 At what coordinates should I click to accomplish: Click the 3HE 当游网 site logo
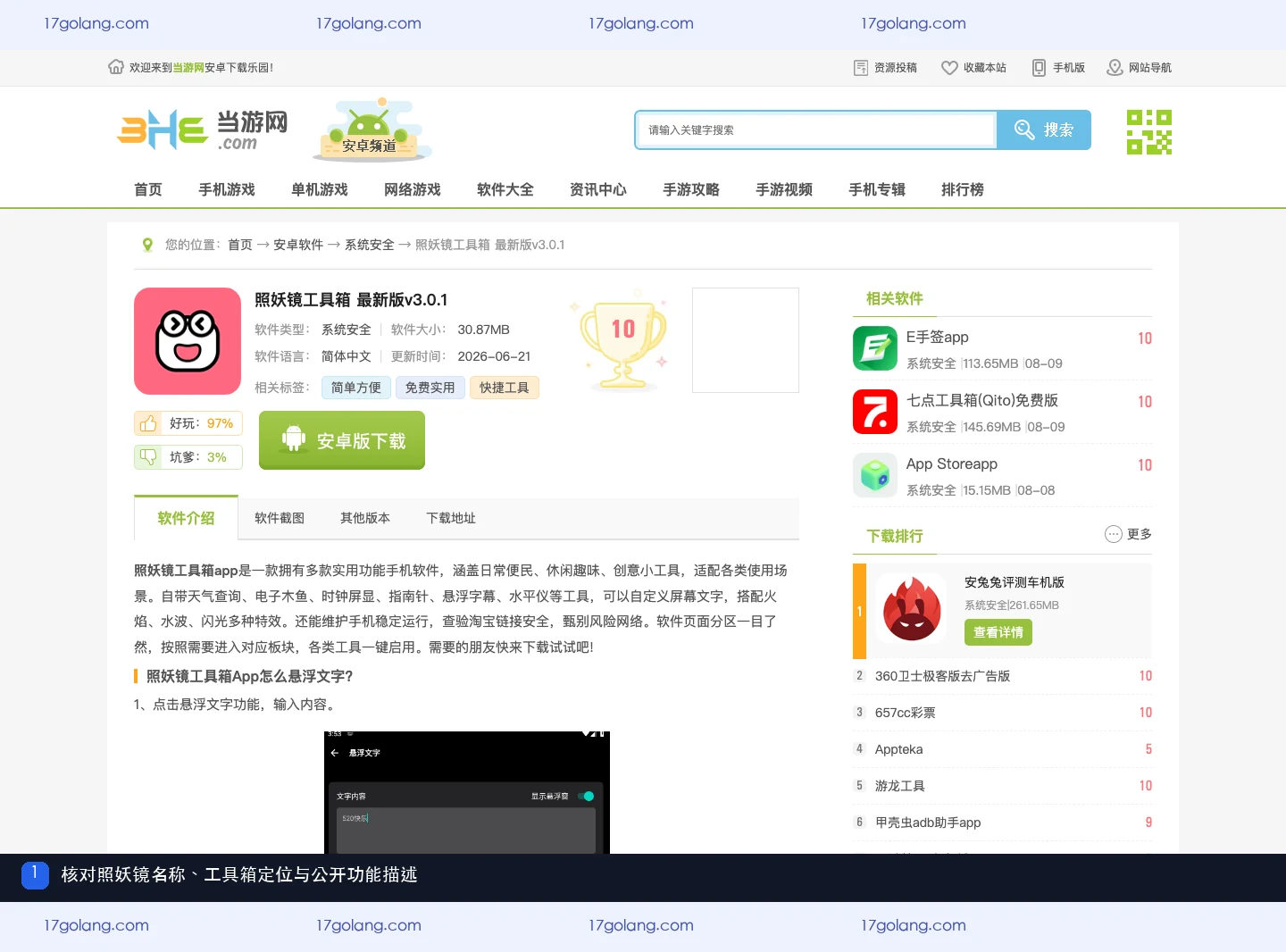[x=203, y=130]
